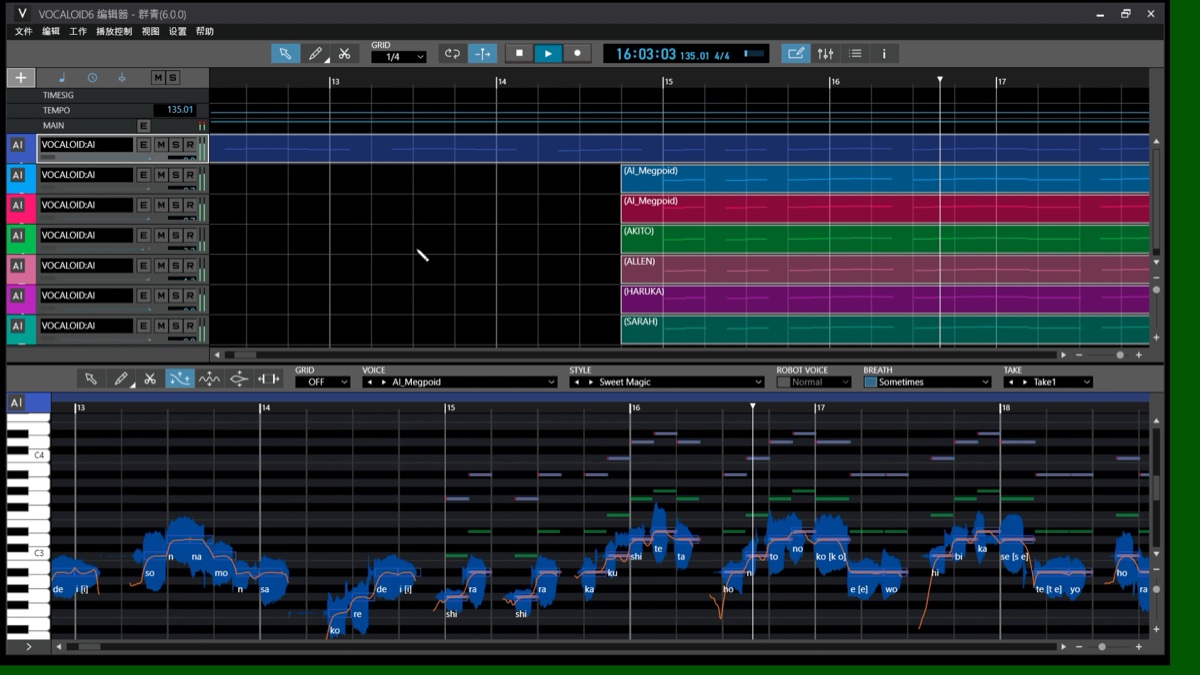This screenshot has width=1200, height=675.
Task: Click the info icon in the top toolbar
Action: pos(884,54)
